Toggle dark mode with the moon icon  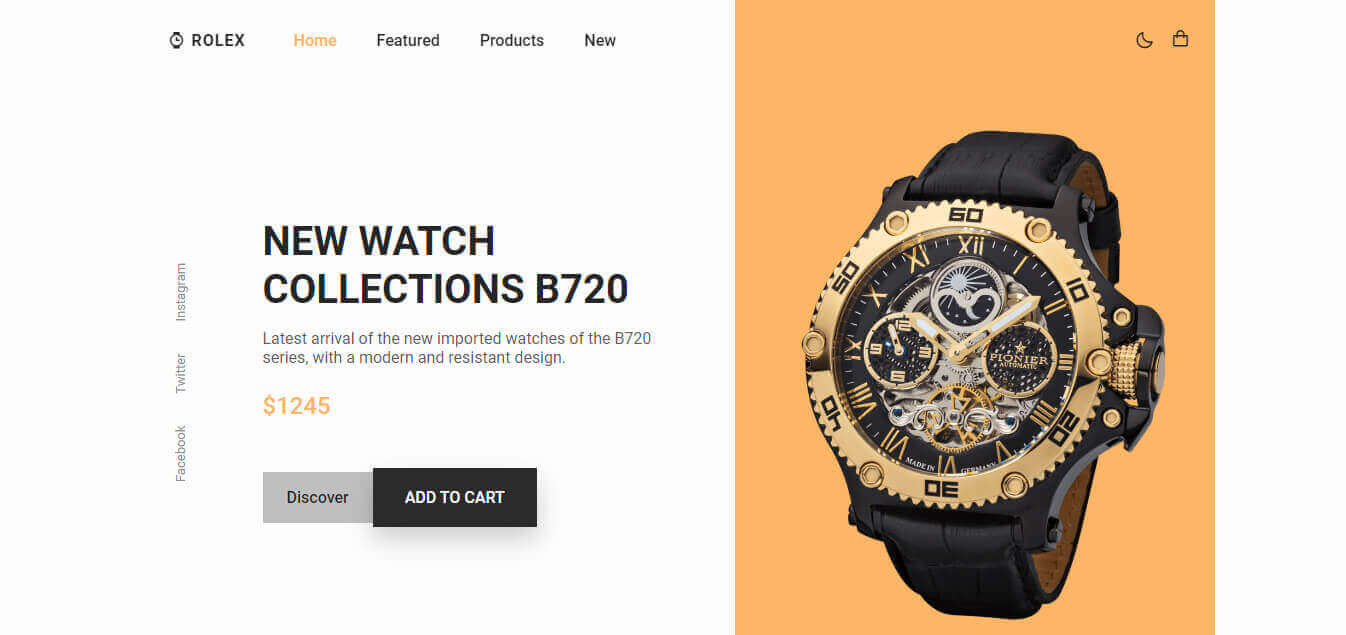click(1145, 40)
